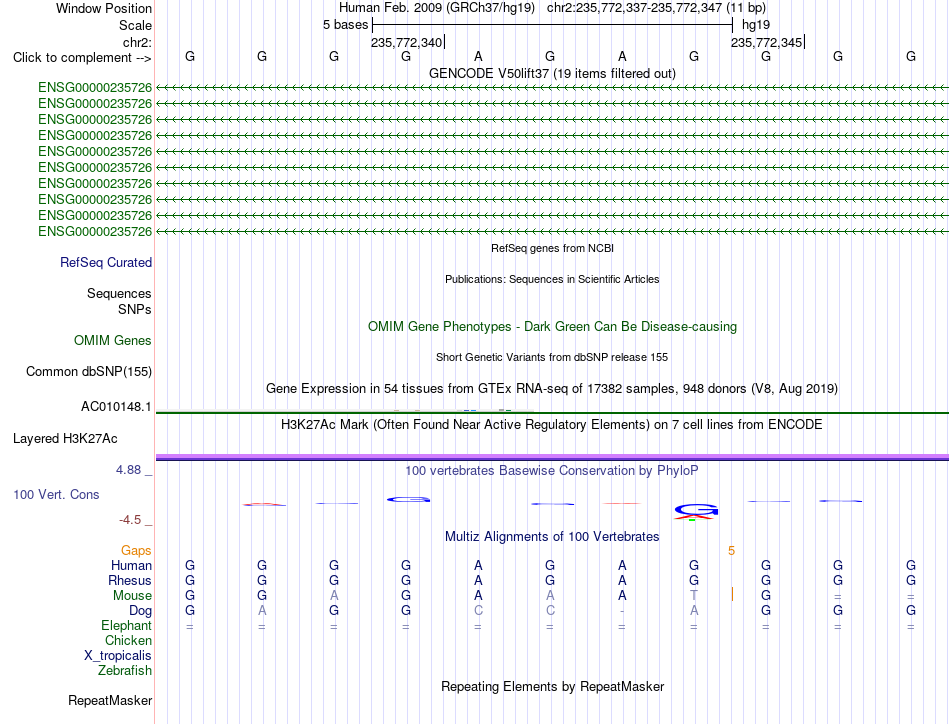Click the hg19 label beside scale bar
950x724 pixels.
(x=756, y=25)
